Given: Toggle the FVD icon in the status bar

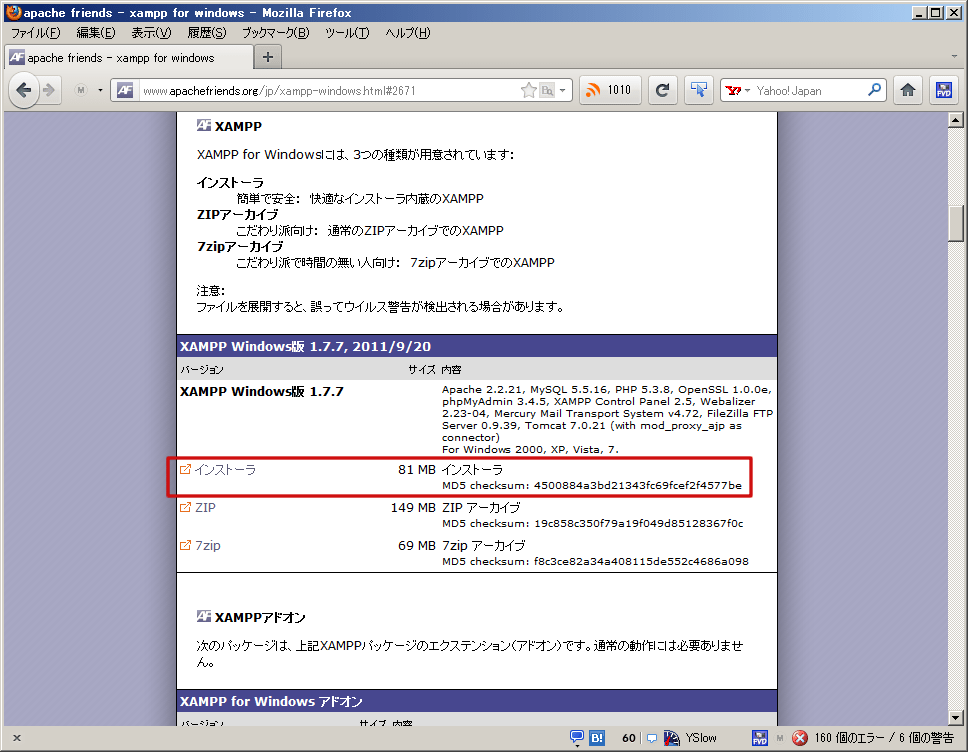Looking at the screenshot, I should coord(760,737).
